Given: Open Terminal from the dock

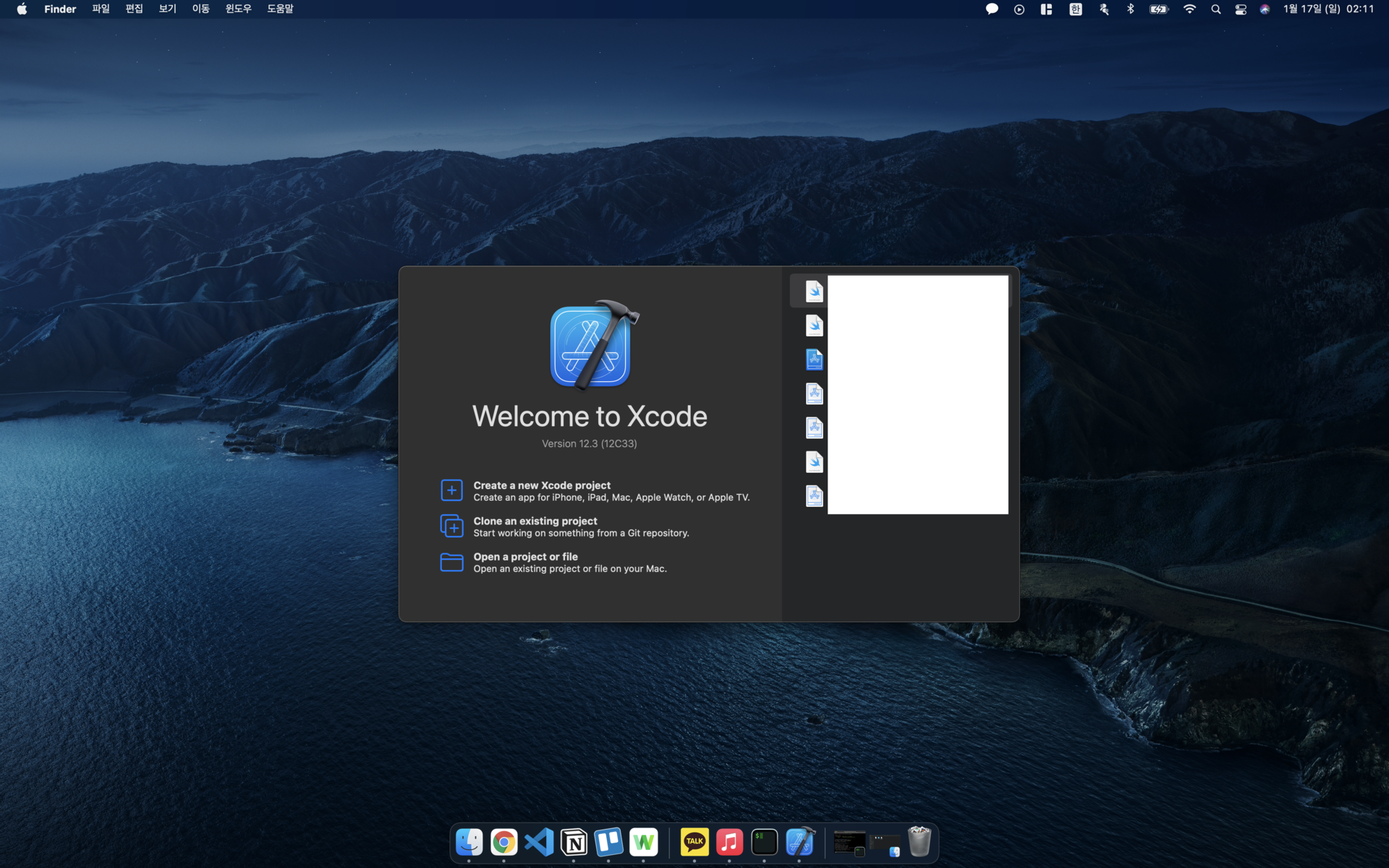Looking at the screenshot, I should (x=764, y=842).
